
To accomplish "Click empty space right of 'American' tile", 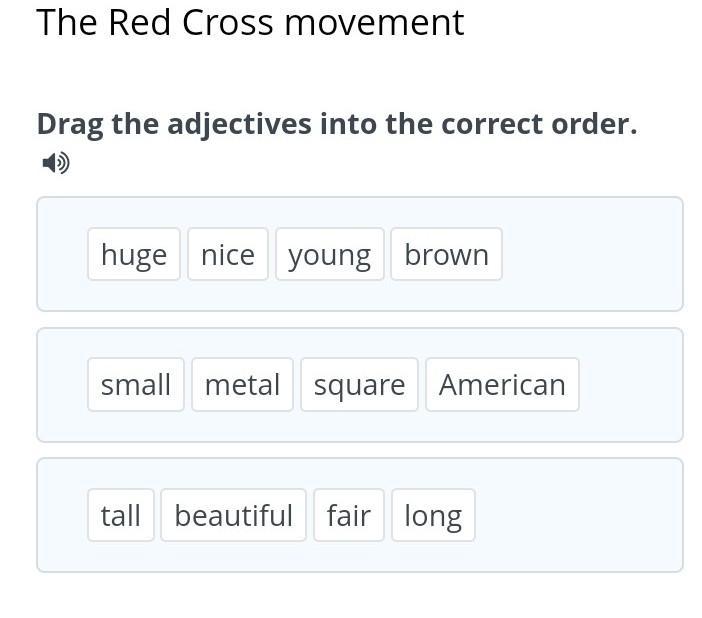I will (630, 385).
